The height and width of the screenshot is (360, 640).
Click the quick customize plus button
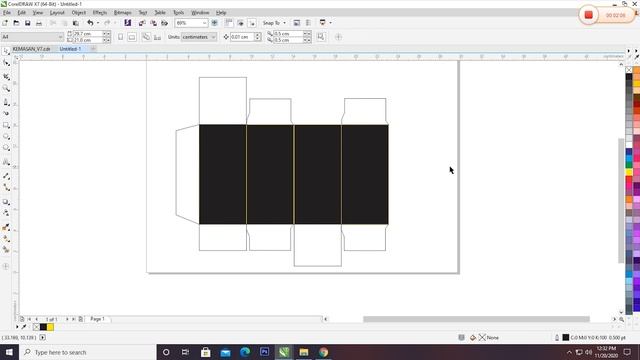[338, 37]
